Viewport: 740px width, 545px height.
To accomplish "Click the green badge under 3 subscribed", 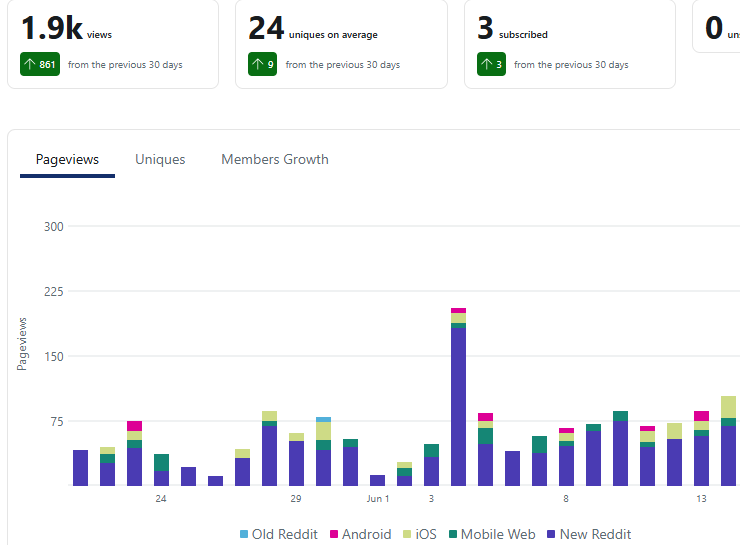I will (x=491, y=65).
